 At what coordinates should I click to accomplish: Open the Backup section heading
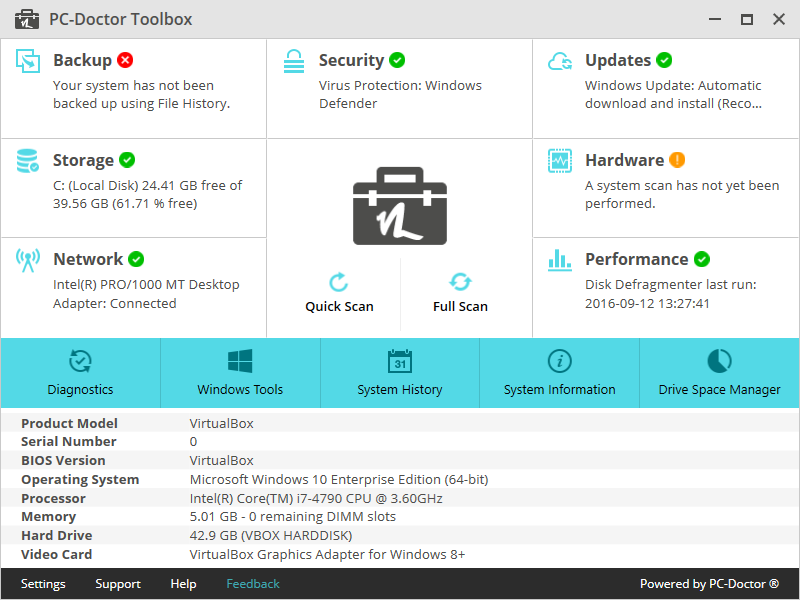(82, 60)
